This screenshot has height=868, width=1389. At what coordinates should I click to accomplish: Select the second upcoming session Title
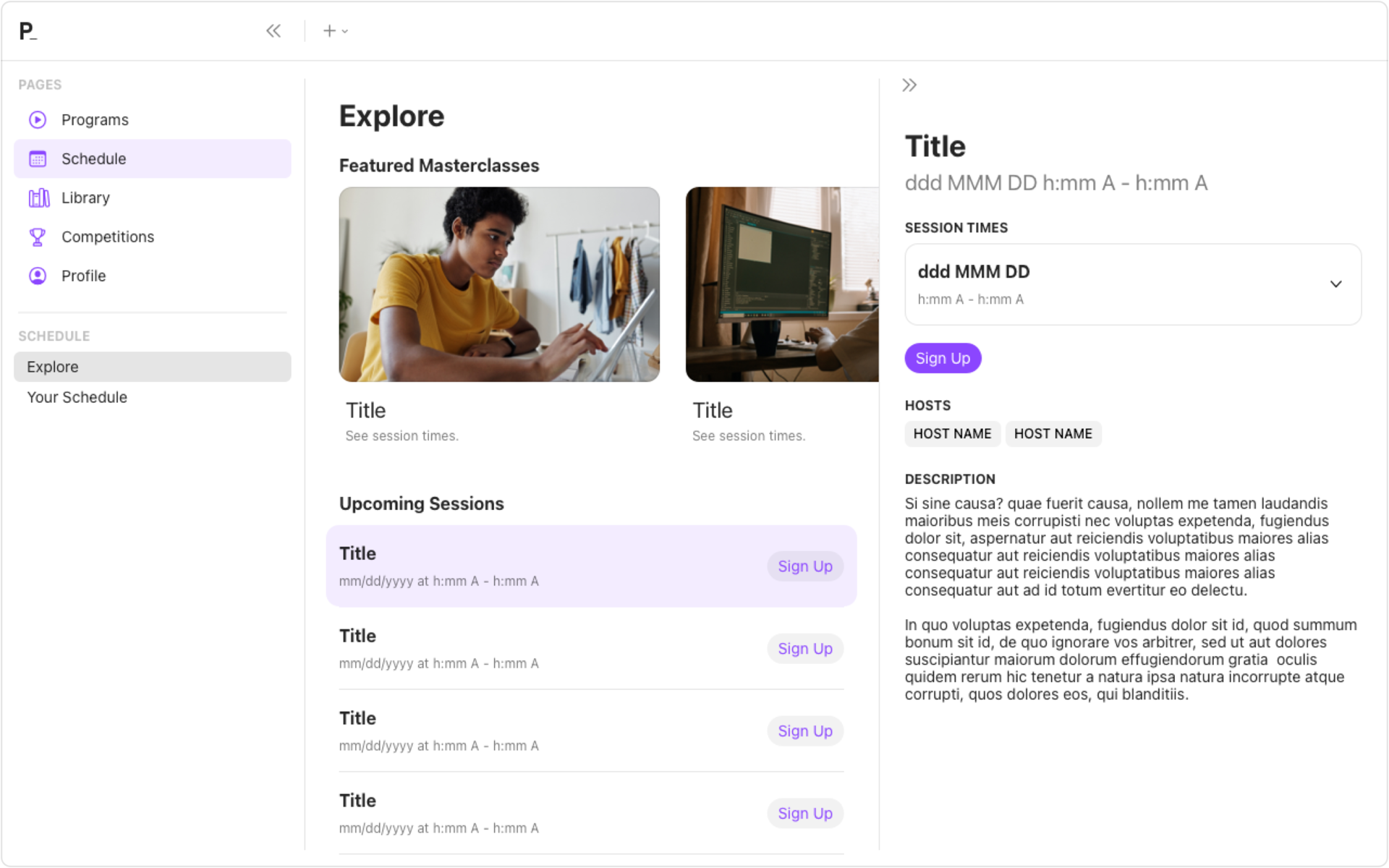(357, 637)
